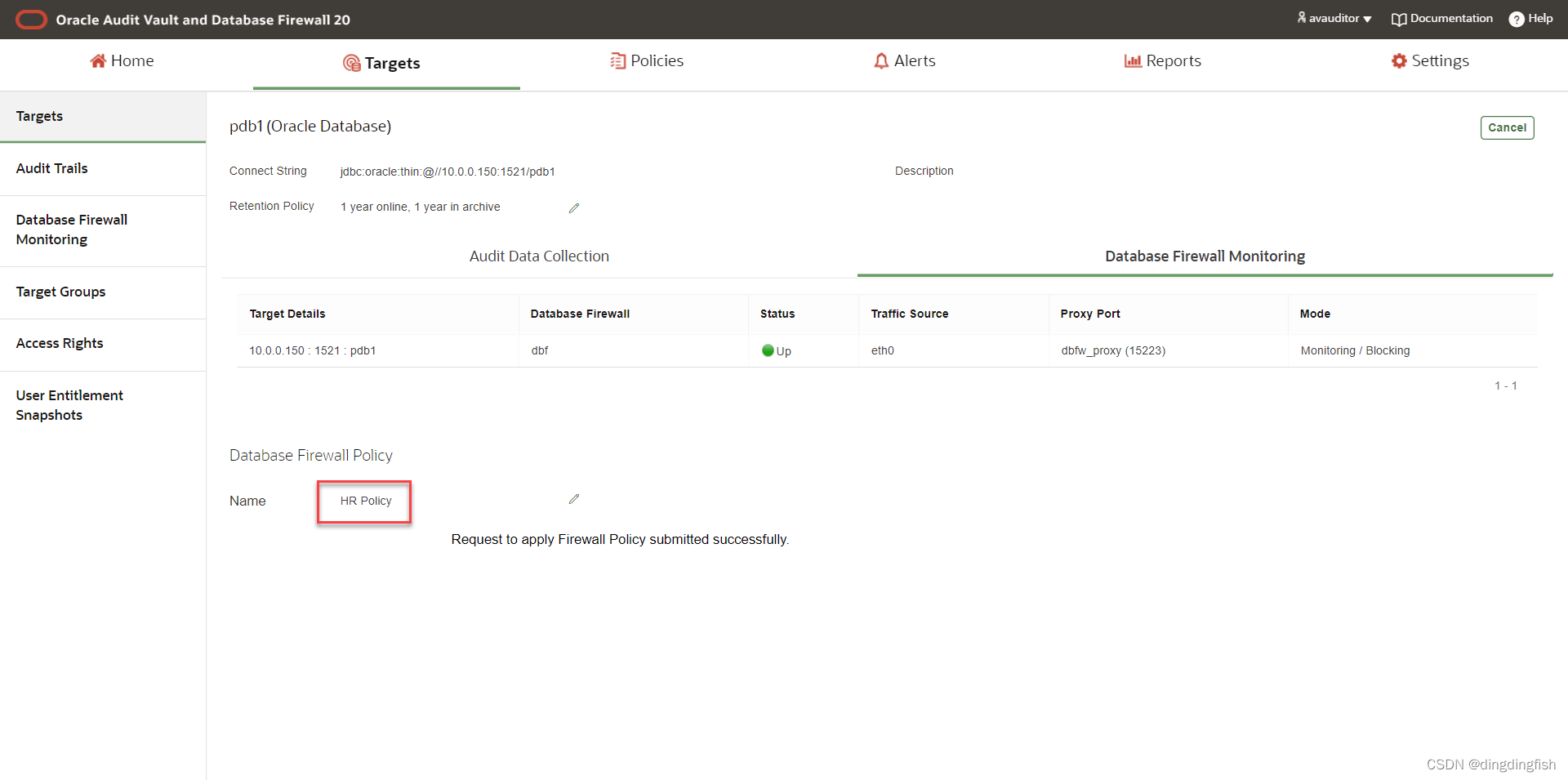Select the pdb1 Database Firewall Monitoring tab

pyautogui.click(x=1205, y=256)
